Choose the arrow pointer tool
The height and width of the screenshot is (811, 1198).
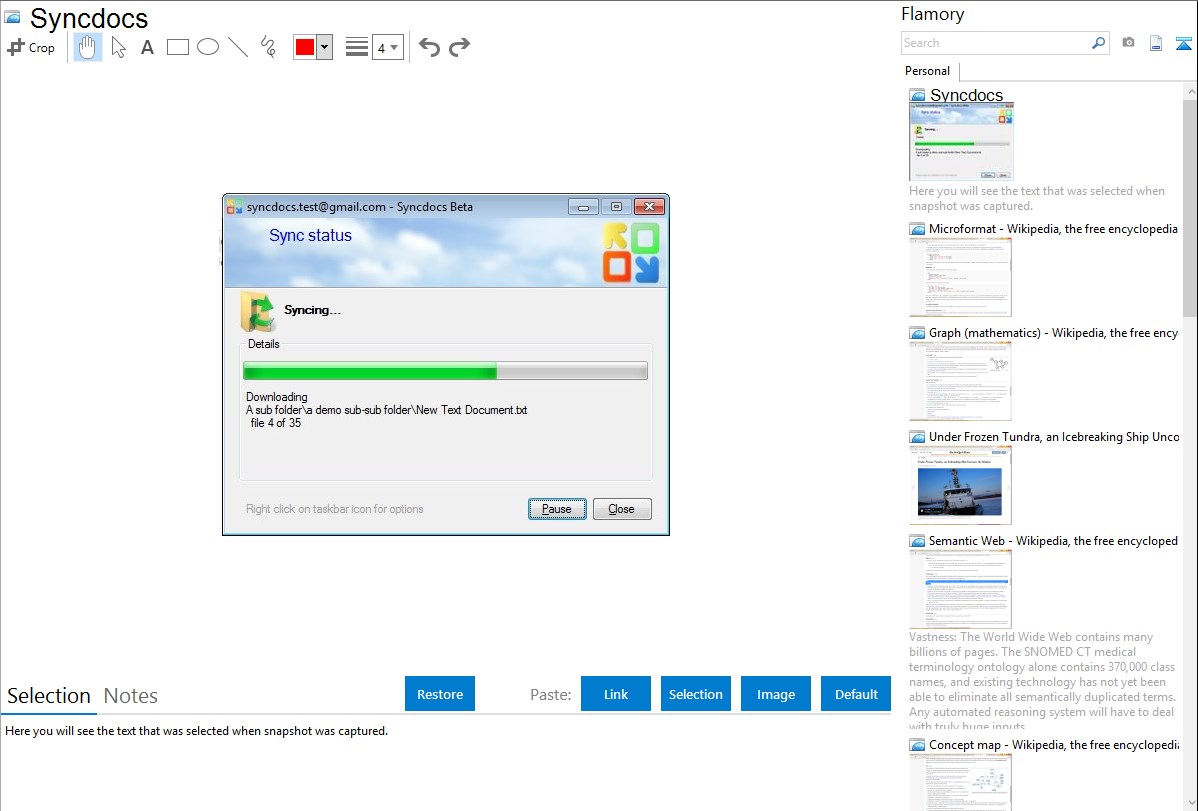tap(118, 47)
